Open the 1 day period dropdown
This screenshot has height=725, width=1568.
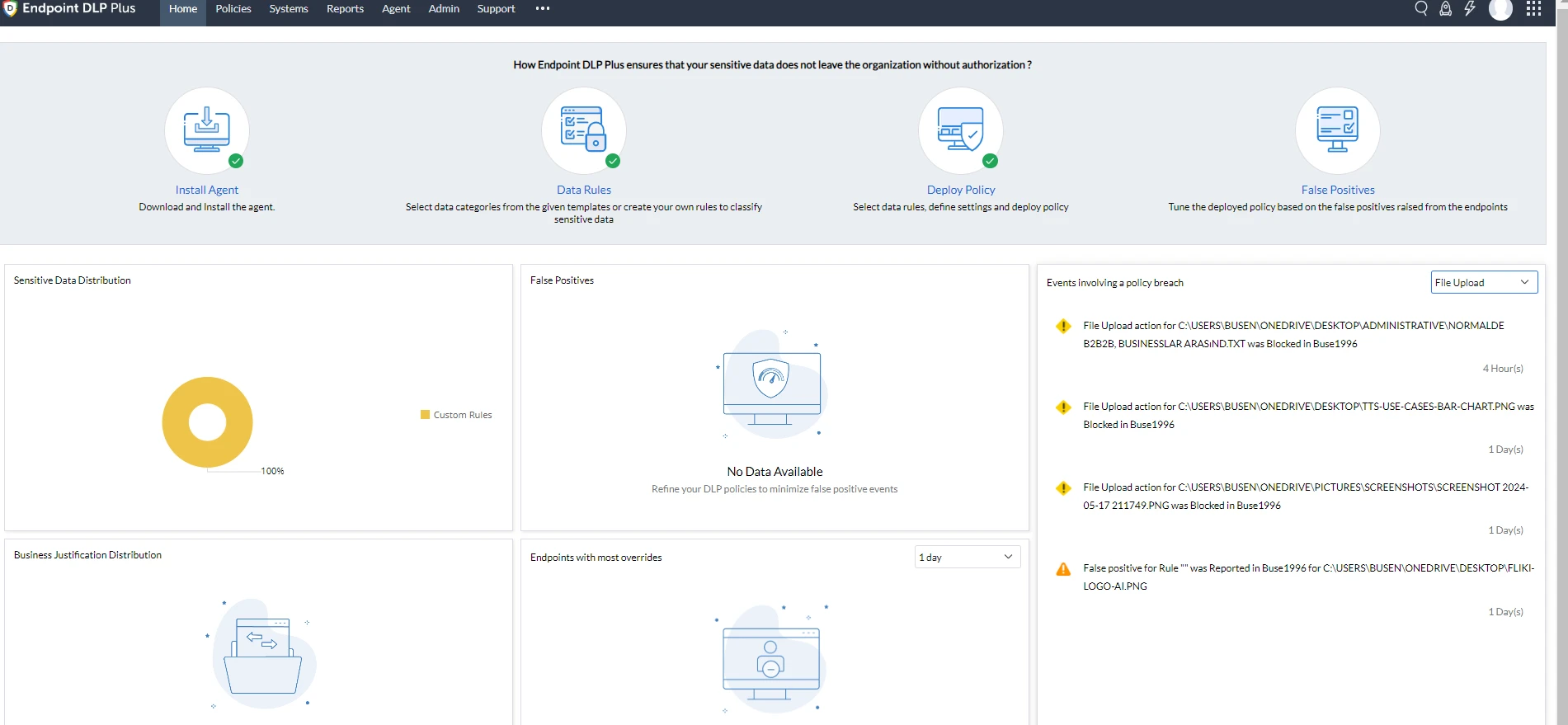pyautogui.click(x=968, y=557)
